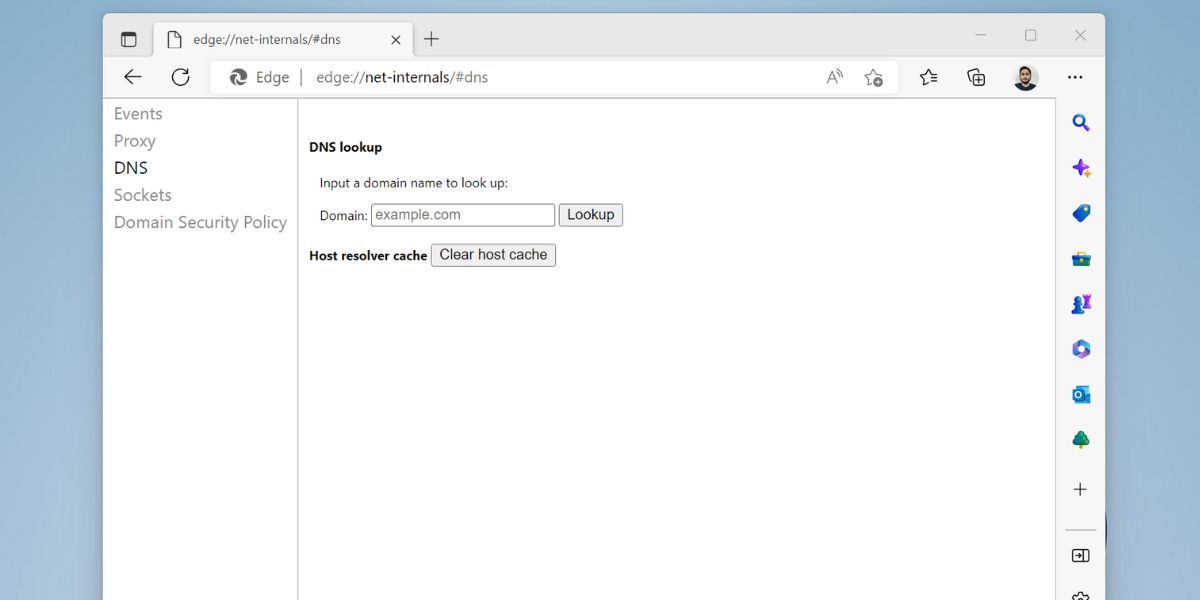Switch to the Proxy section
This screenshot has height=600, width=1200.
pyautogui.click(x=134, y=140)
